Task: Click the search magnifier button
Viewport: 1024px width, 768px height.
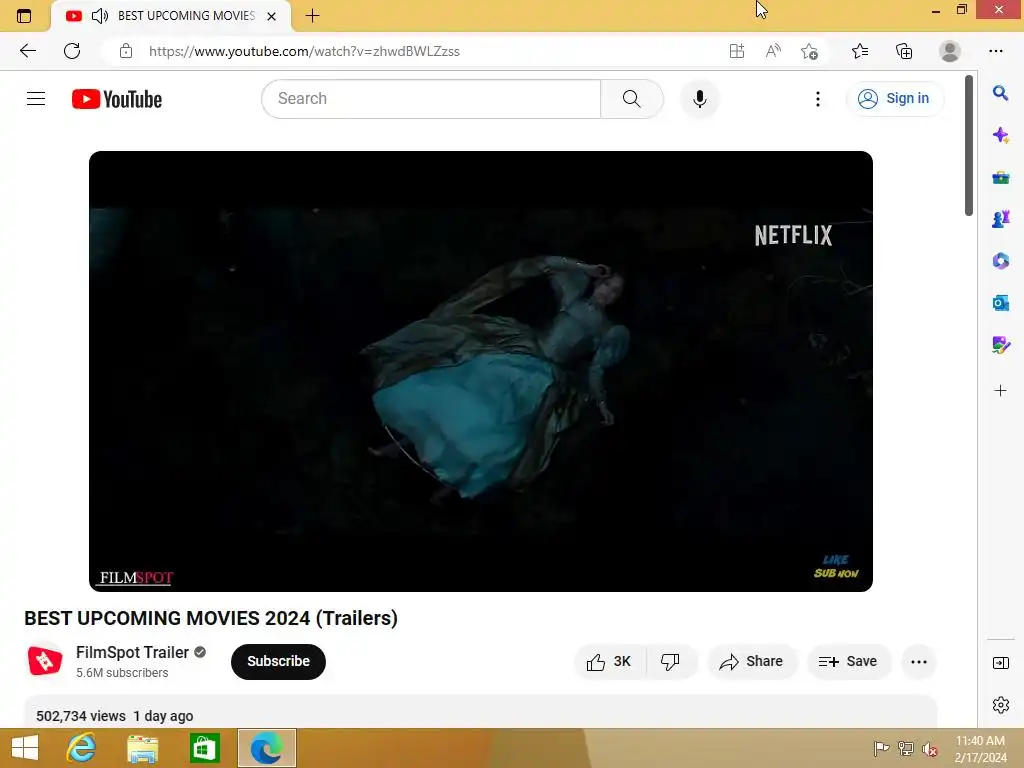Action: pyautogui.click(x=632, y=99)
